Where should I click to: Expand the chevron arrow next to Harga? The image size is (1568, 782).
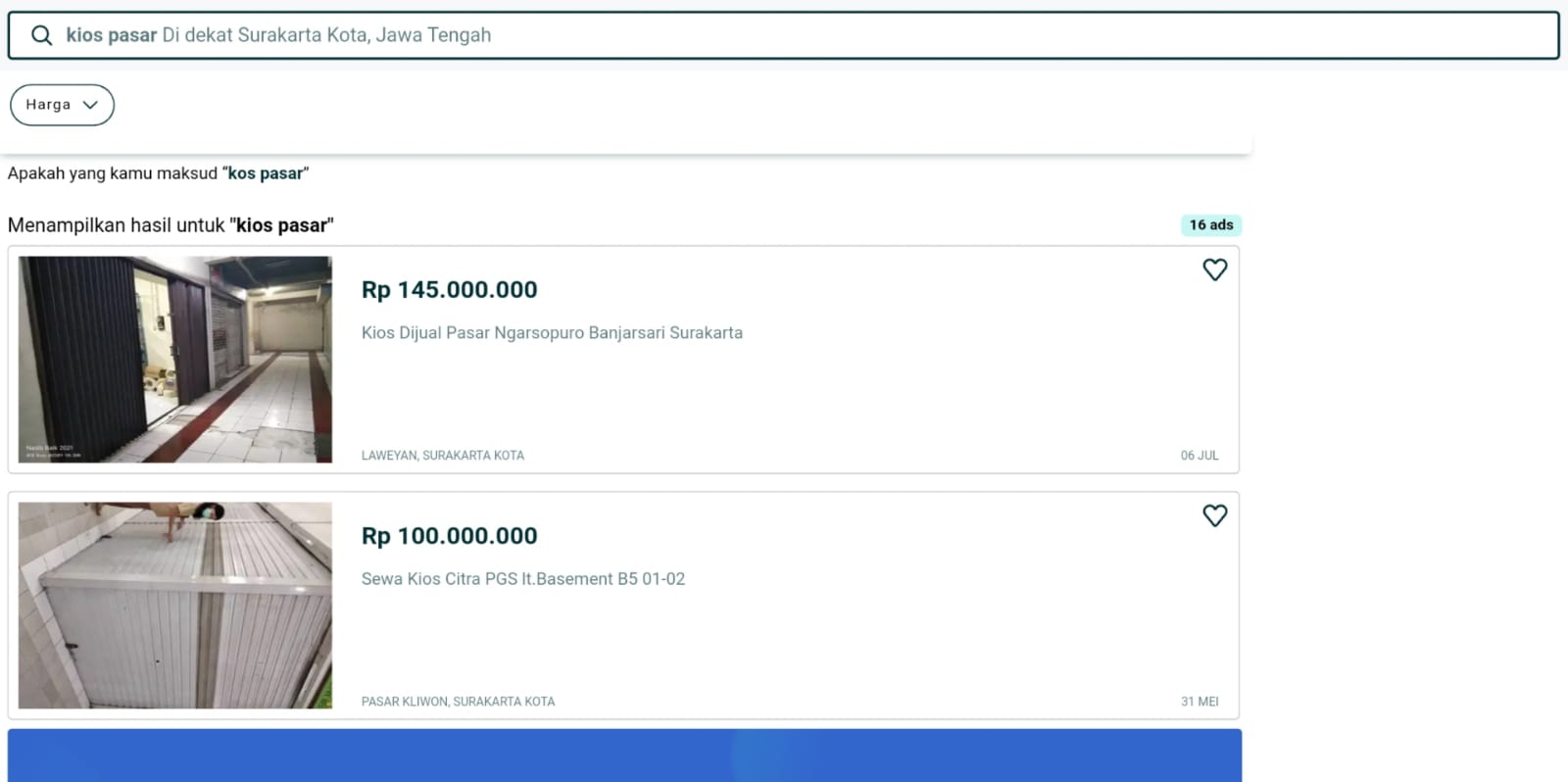tap(90, 105)
